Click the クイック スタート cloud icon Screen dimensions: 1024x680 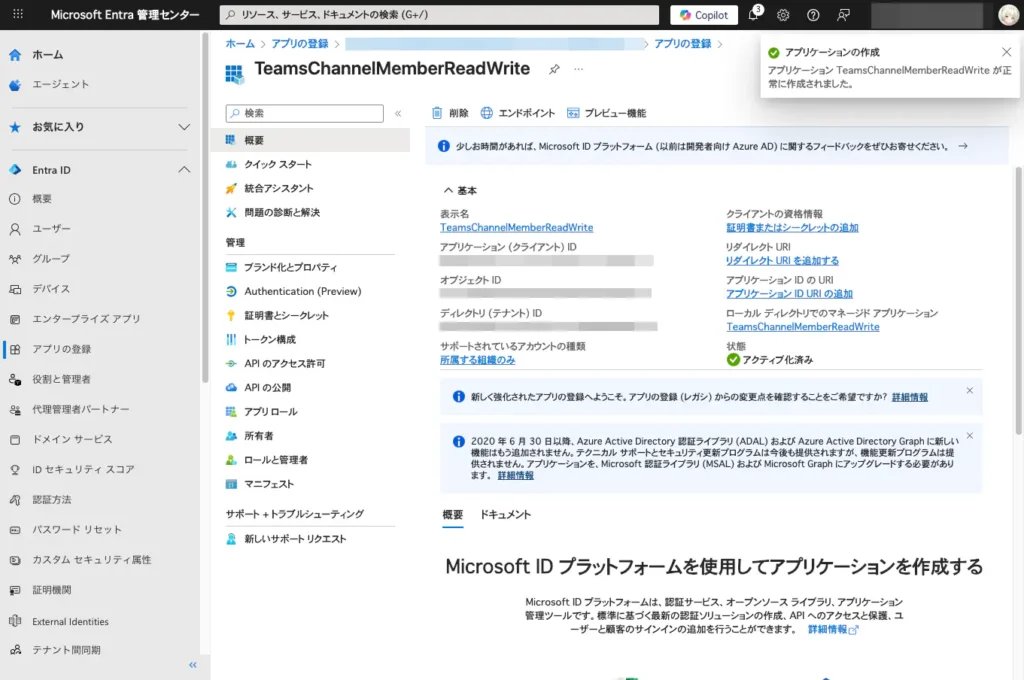(x=231, y=165)
